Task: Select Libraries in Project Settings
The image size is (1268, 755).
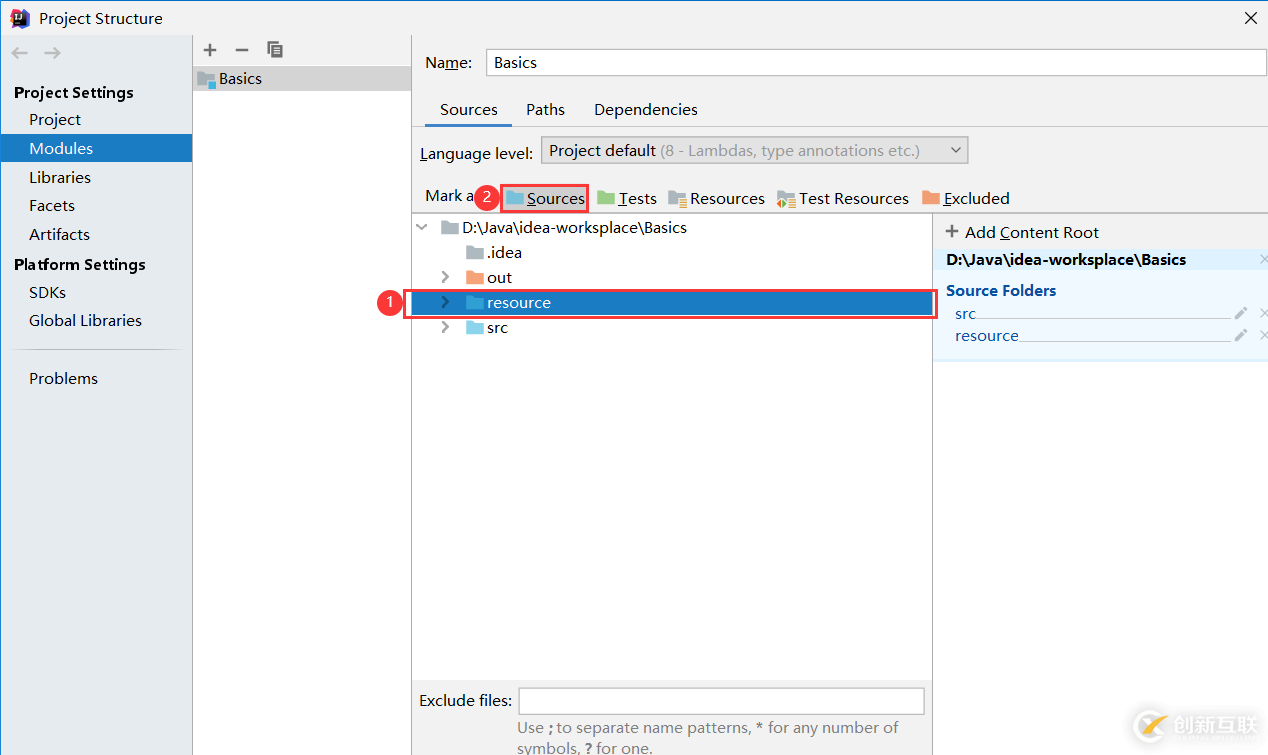Action: click(x=60, y=177)
